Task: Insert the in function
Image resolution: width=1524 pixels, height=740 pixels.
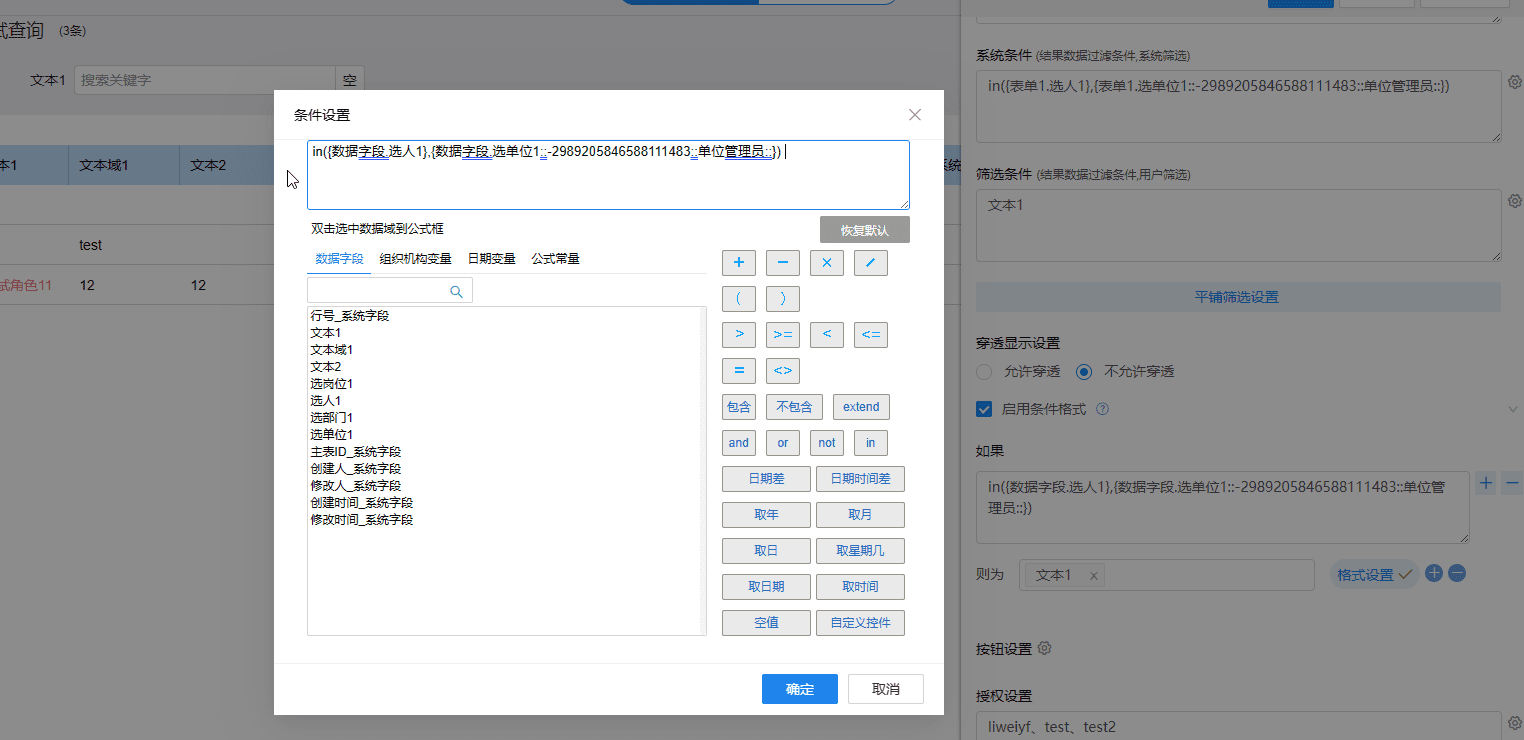Action: 870,443
